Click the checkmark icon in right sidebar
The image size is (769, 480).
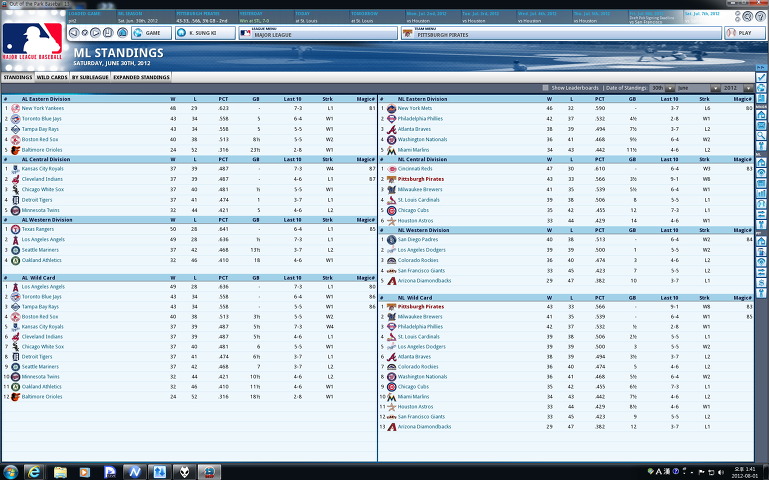tap(761, 77)
